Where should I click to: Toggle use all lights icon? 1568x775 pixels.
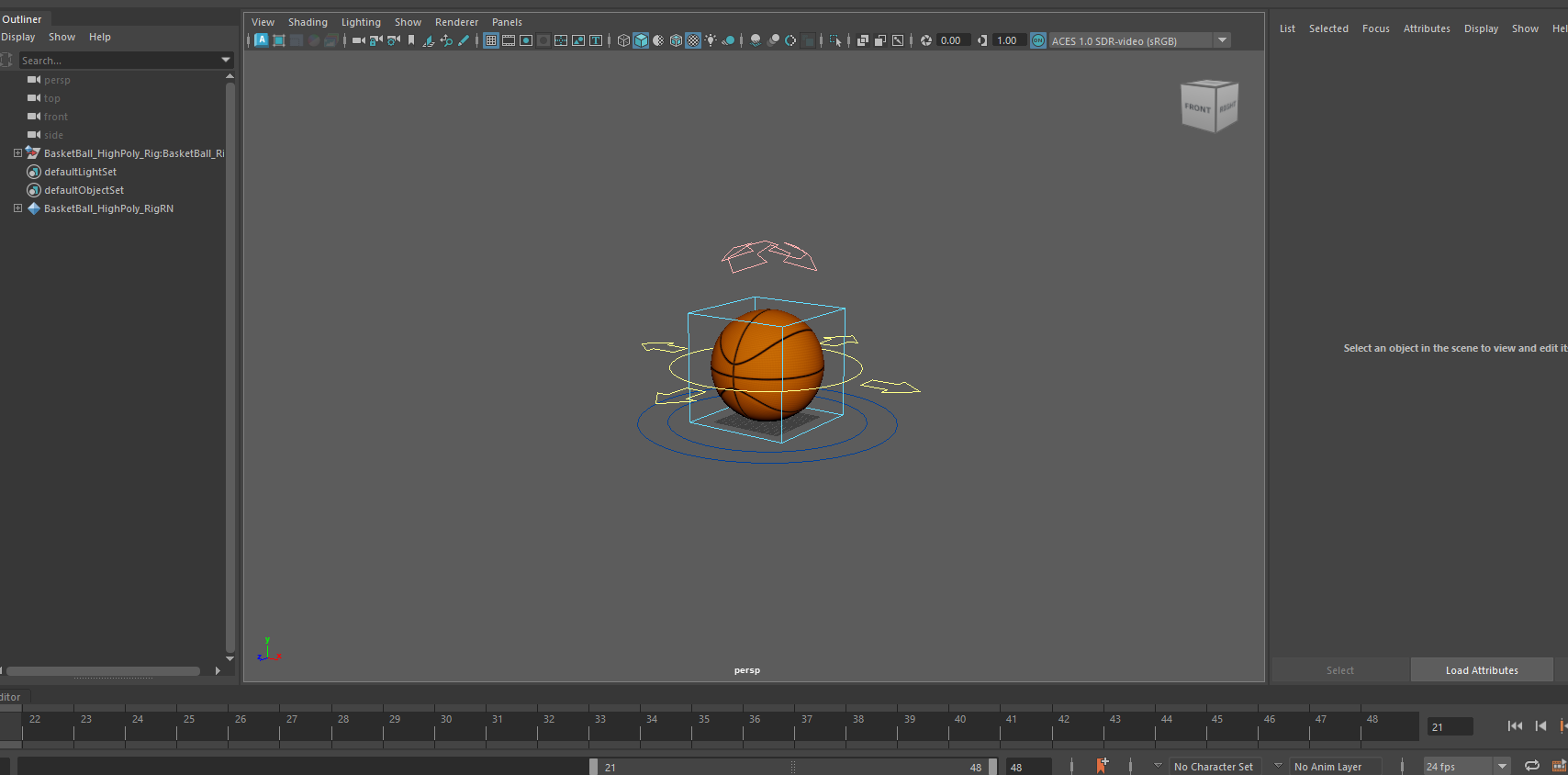pos(711,40)
